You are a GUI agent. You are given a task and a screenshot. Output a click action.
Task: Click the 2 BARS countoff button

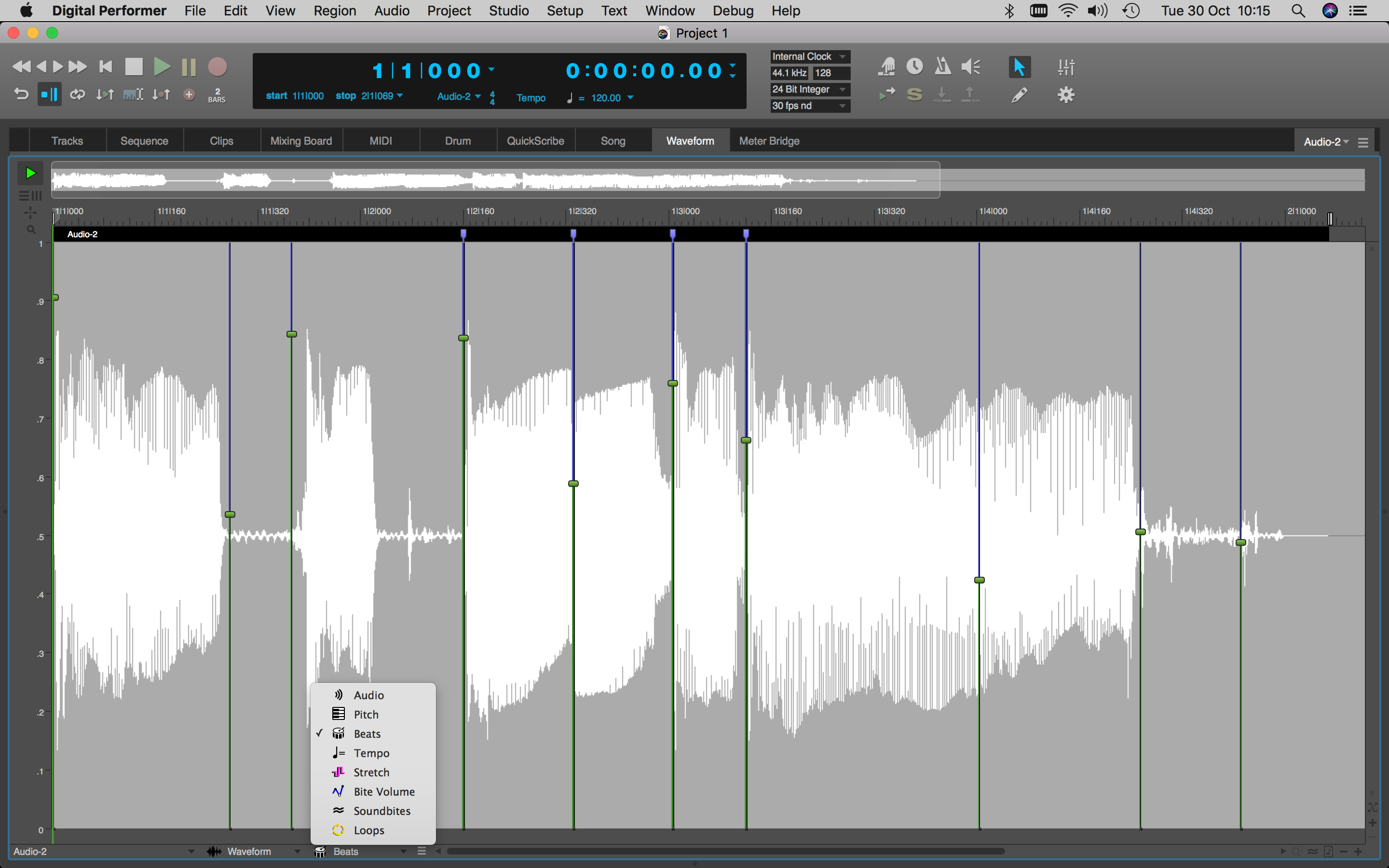coord(217,95)
